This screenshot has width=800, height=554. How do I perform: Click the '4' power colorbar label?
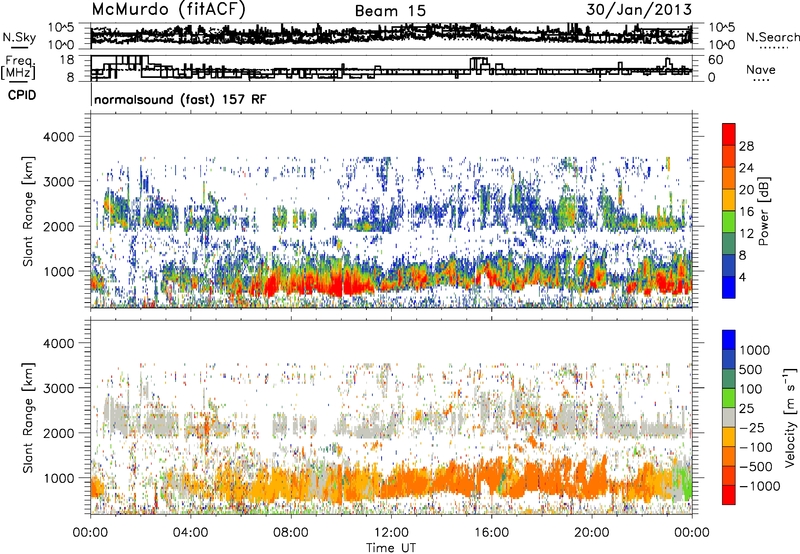tap(742, 277)
